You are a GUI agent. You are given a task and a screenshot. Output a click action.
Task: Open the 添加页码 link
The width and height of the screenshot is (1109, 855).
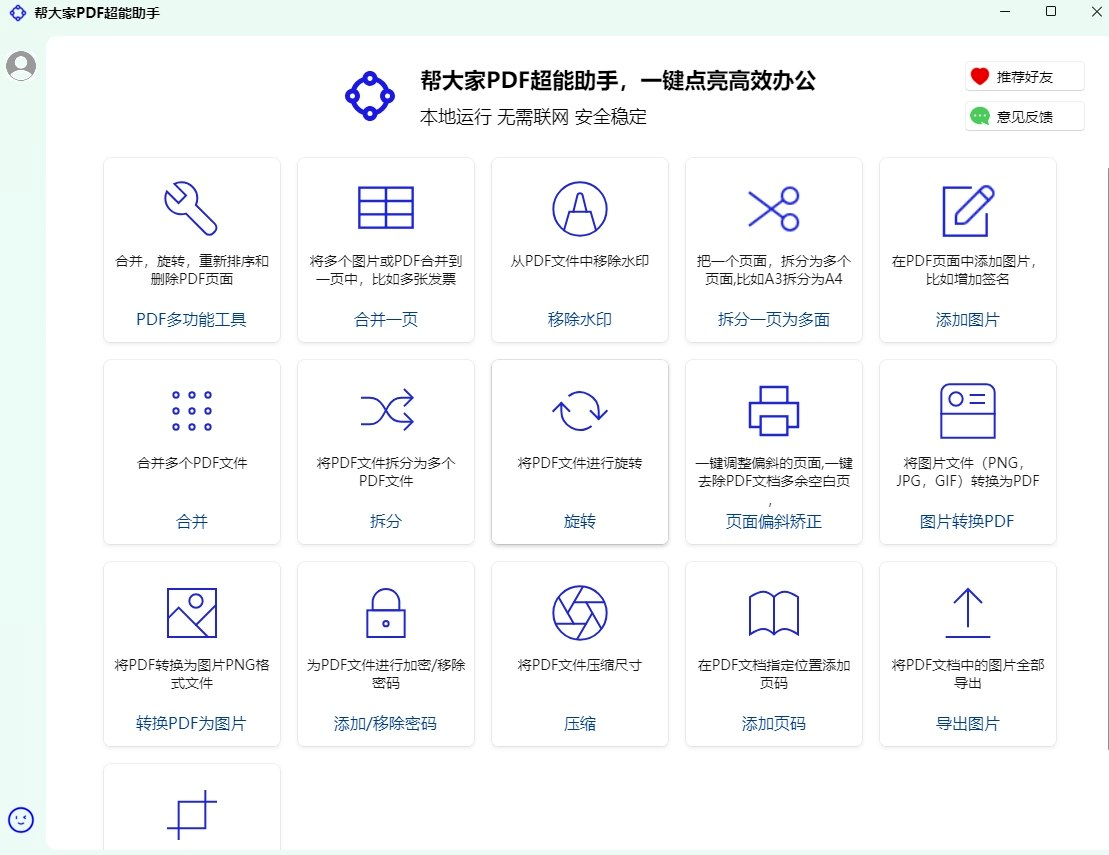pos(774,723)
